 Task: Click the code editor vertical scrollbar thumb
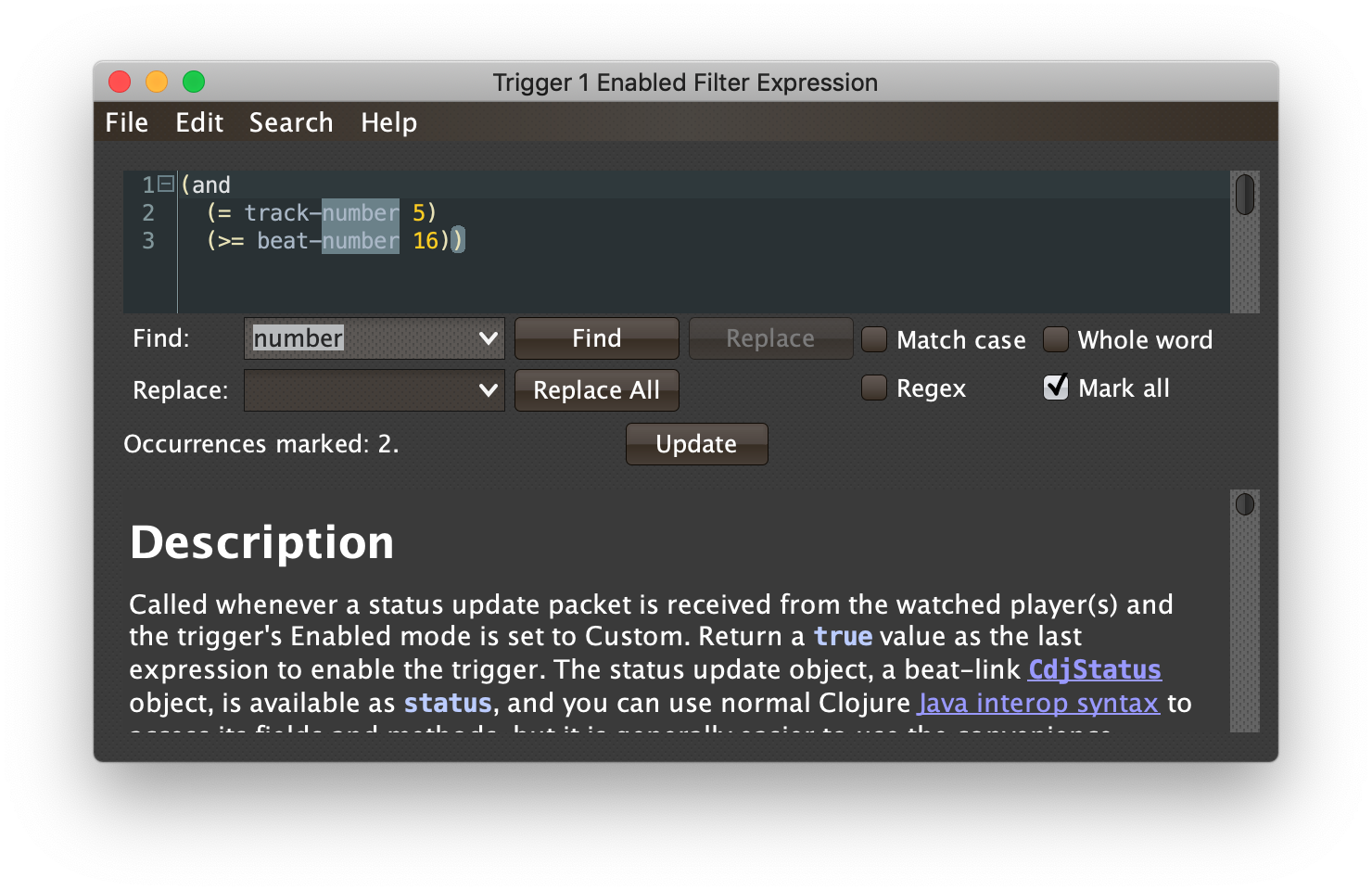click(1245, 195)
